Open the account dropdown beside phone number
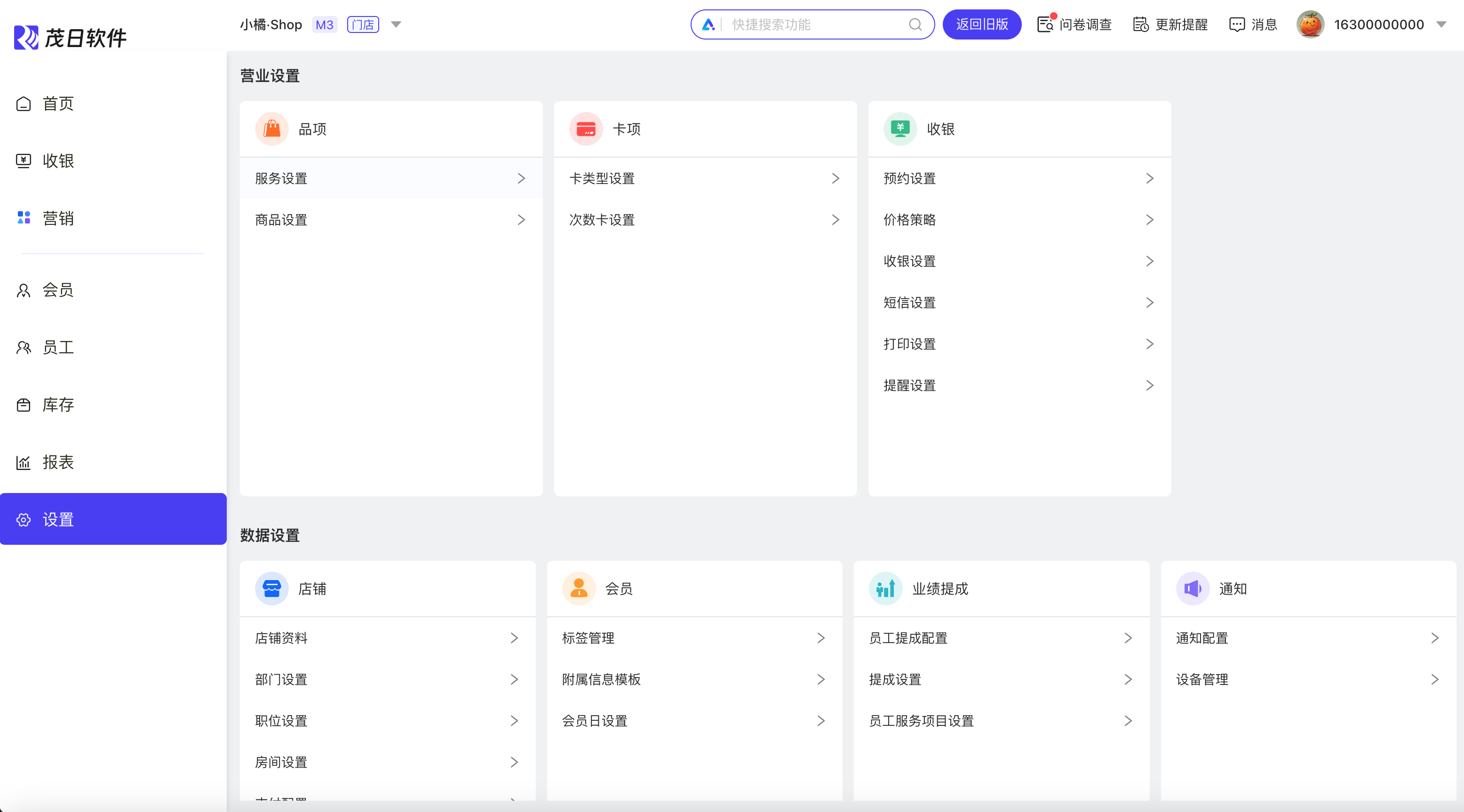 tap(1441, 24)
